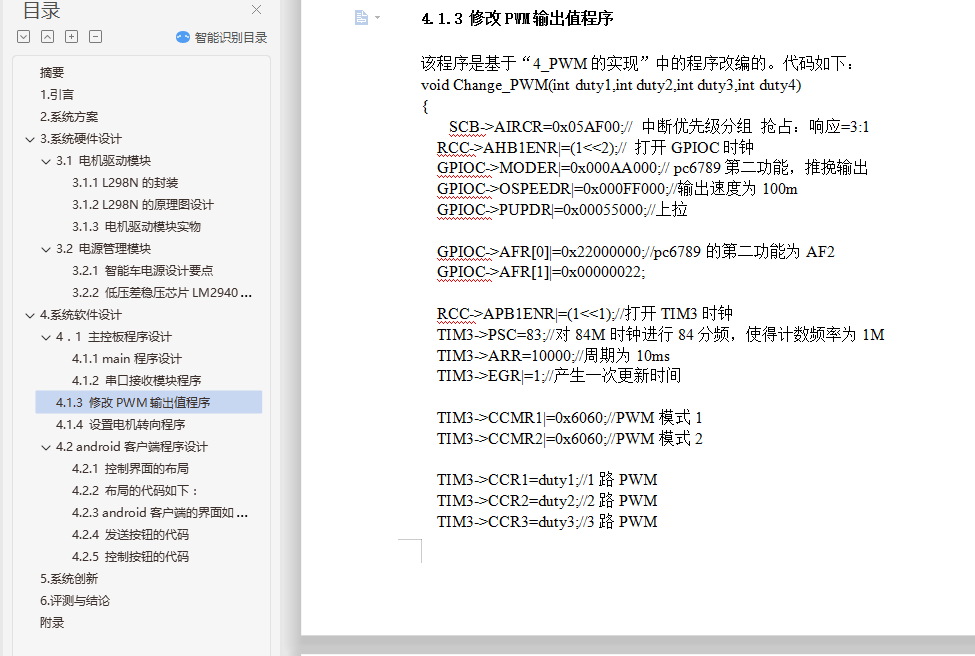Click the TIM3->CCR2=duty2 code line
The image size is (975, 656).
(x=547, y=501)
